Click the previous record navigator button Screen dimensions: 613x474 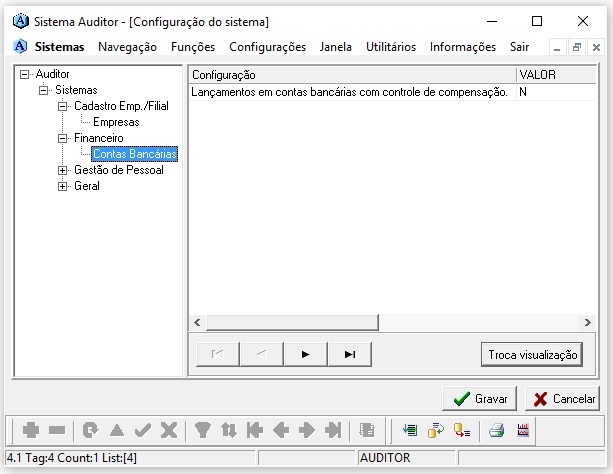click(262, 354)
